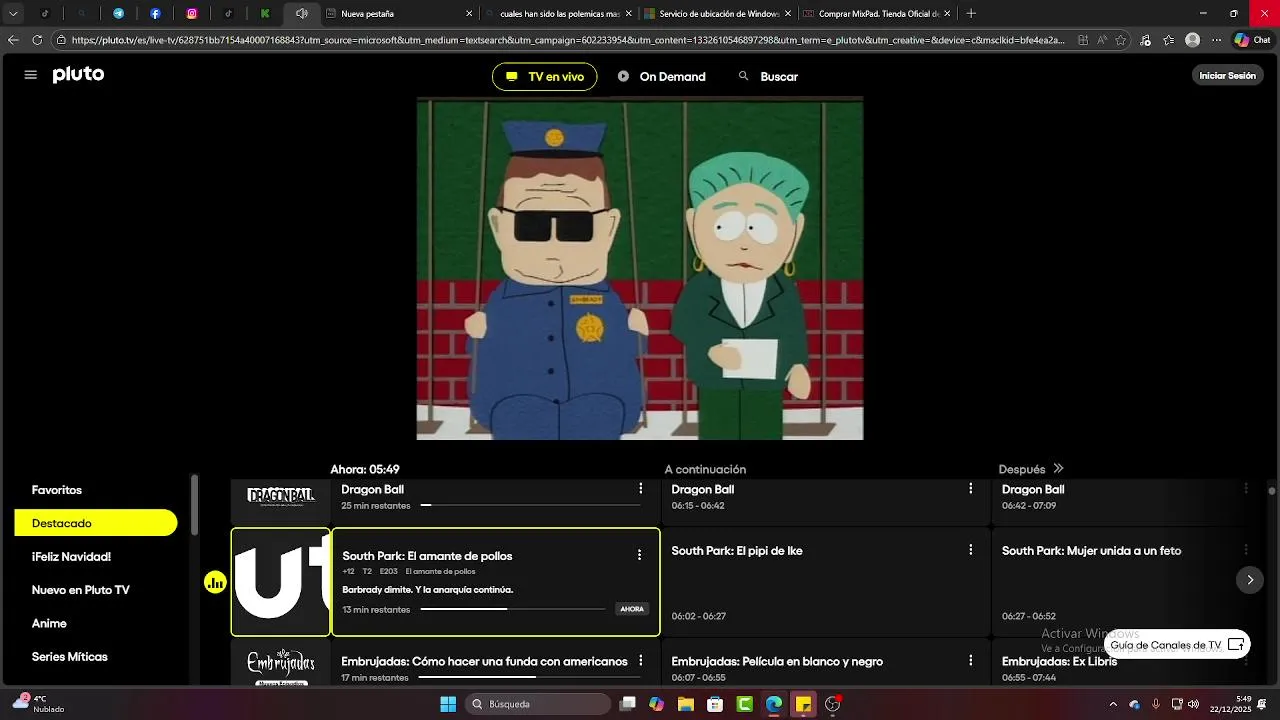Add page to browser favorites star
Screen dimensions: 1280x720
1121,40
